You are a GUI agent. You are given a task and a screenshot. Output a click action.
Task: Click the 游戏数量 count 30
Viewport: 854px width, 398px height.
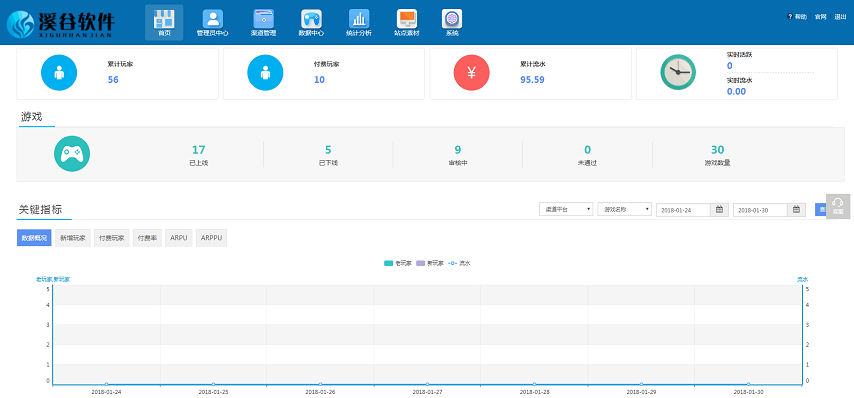pyautogui.click(x=717, y=150)
